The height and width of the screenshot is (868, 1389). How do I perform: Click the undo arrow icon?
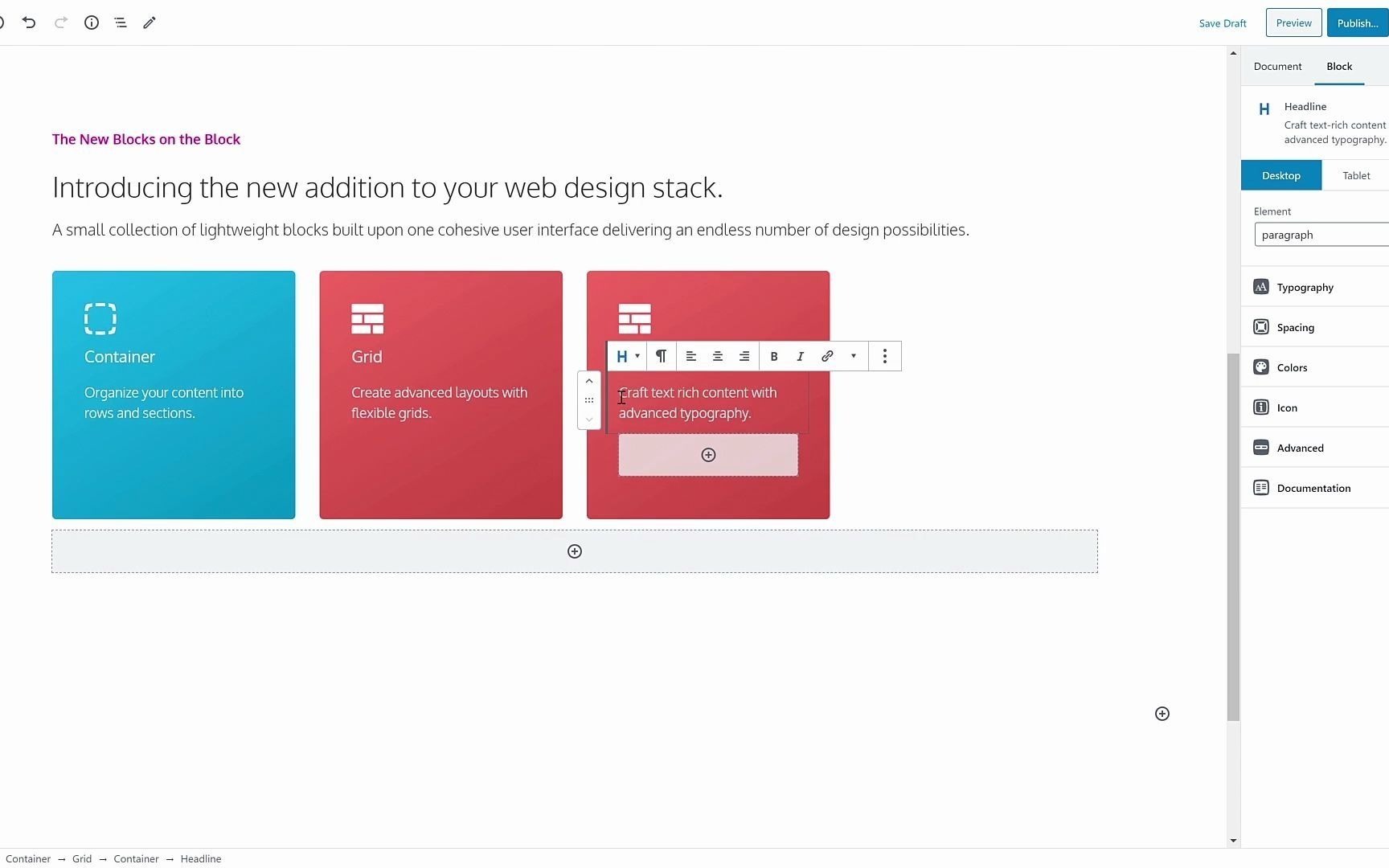click(x=29, y=23)
